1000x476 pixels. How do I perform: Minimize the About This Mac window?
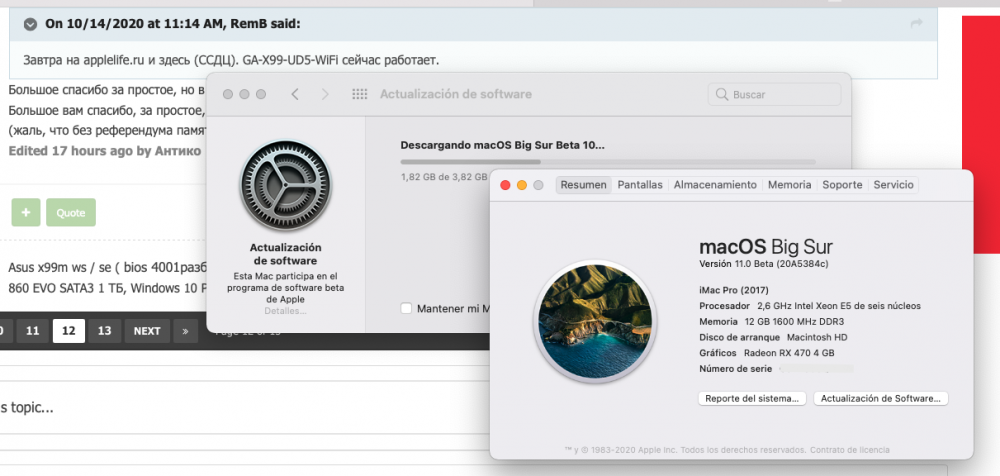[x=522, y=185]
